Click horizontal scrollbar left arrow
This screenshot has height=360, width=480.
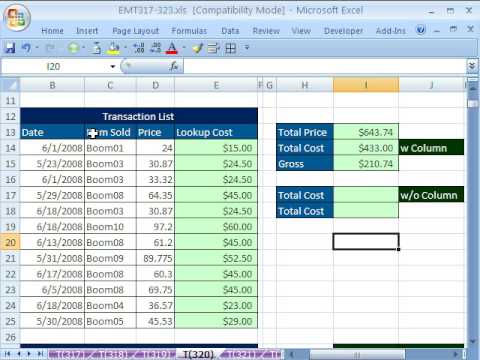point(291,354)
